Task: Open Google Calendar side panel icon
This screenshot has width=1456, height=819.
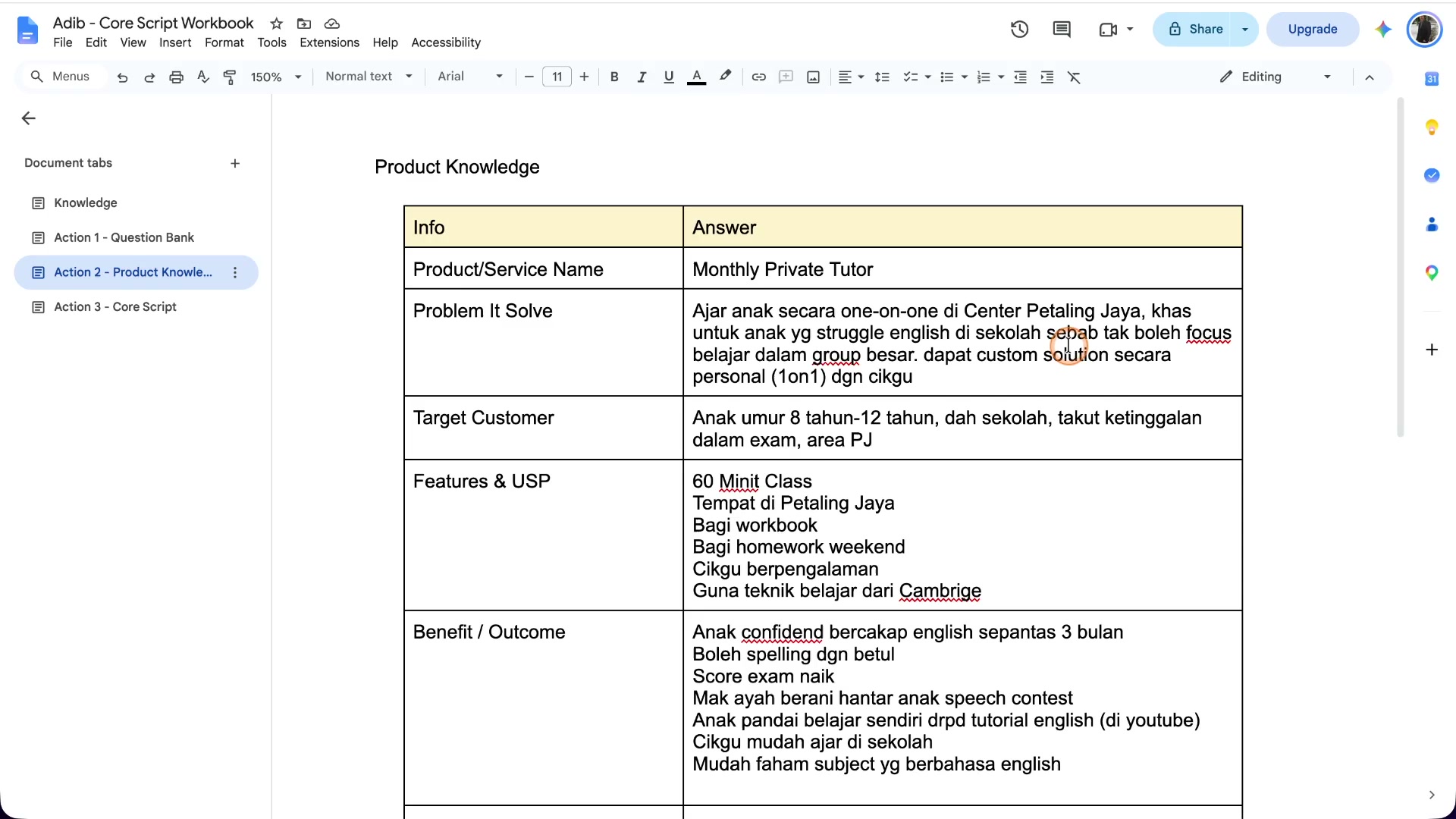Action: 1432,79
